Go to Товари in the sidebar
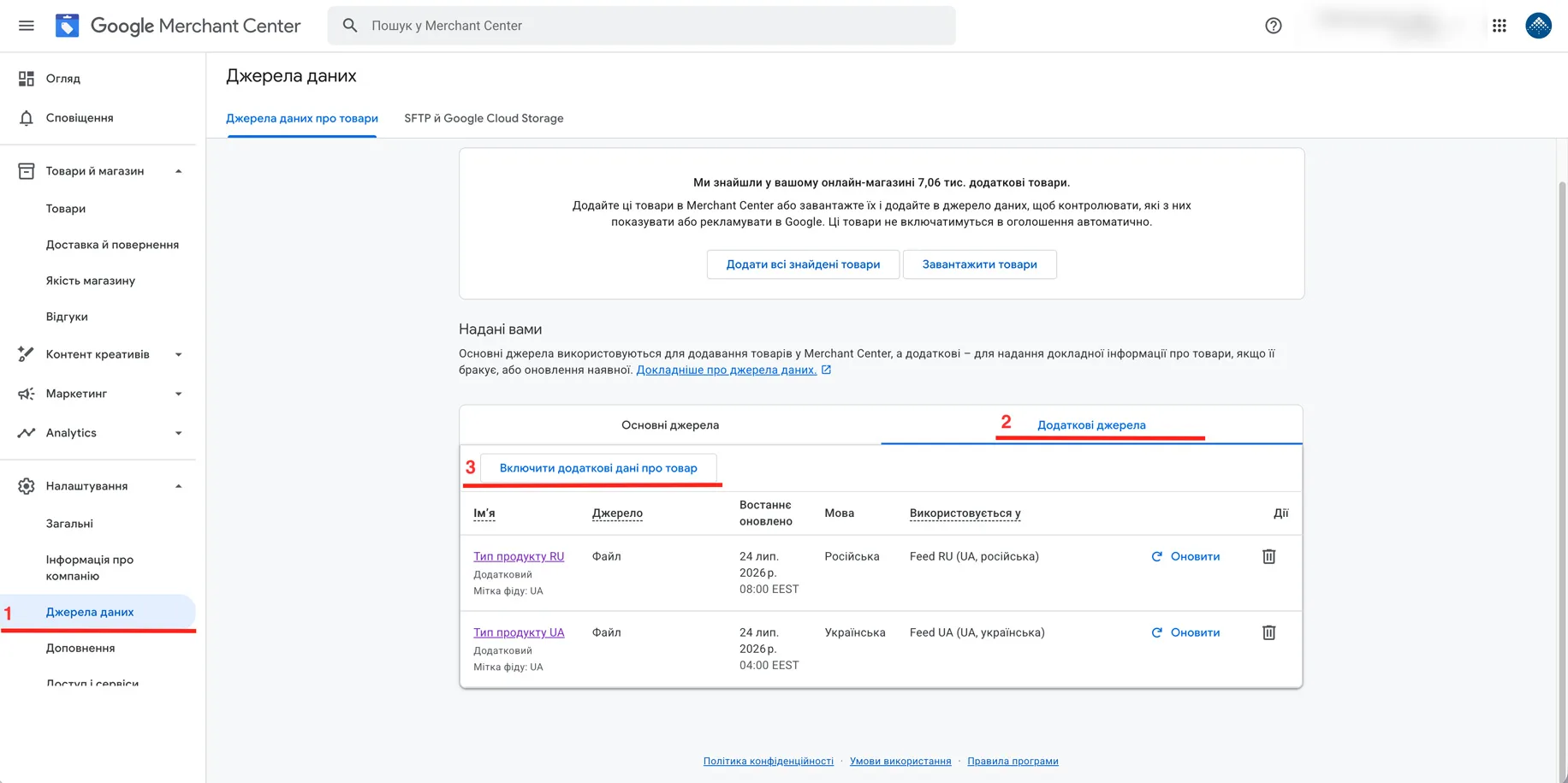The height and width of the screenshot is (783, 1568). (66, 209)
